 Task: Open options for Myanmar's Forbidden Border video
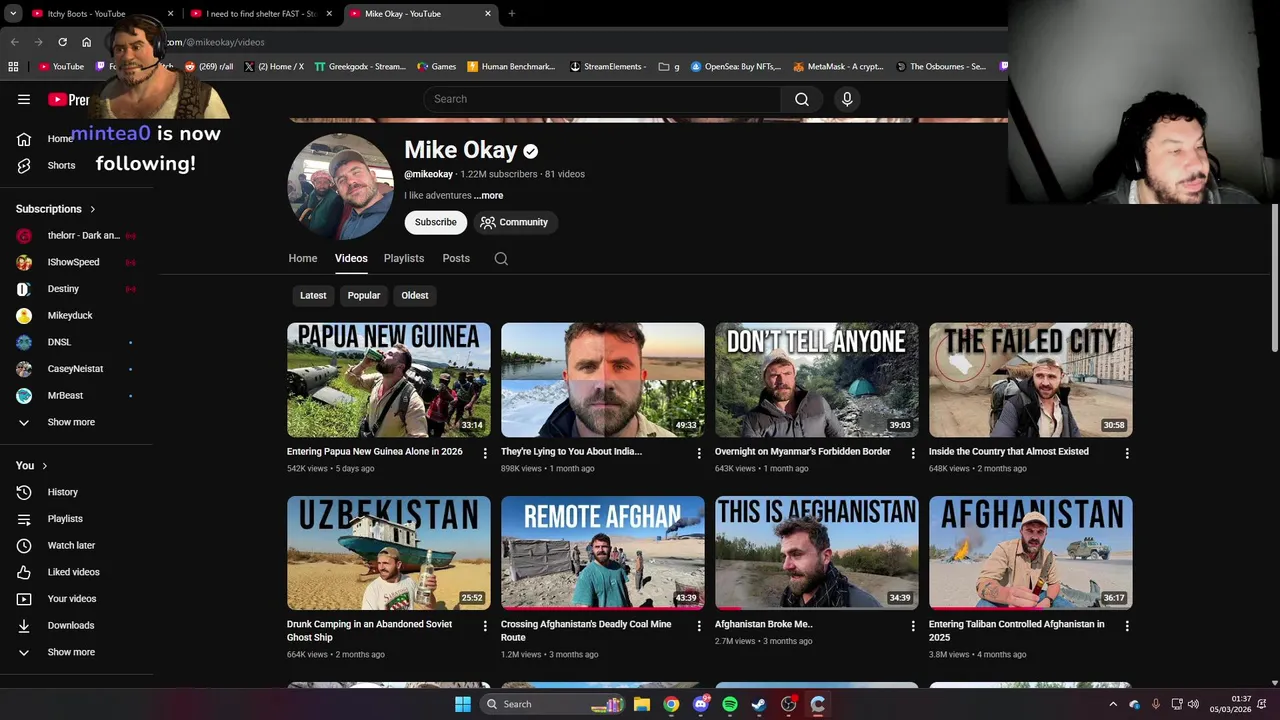point(913,453)
